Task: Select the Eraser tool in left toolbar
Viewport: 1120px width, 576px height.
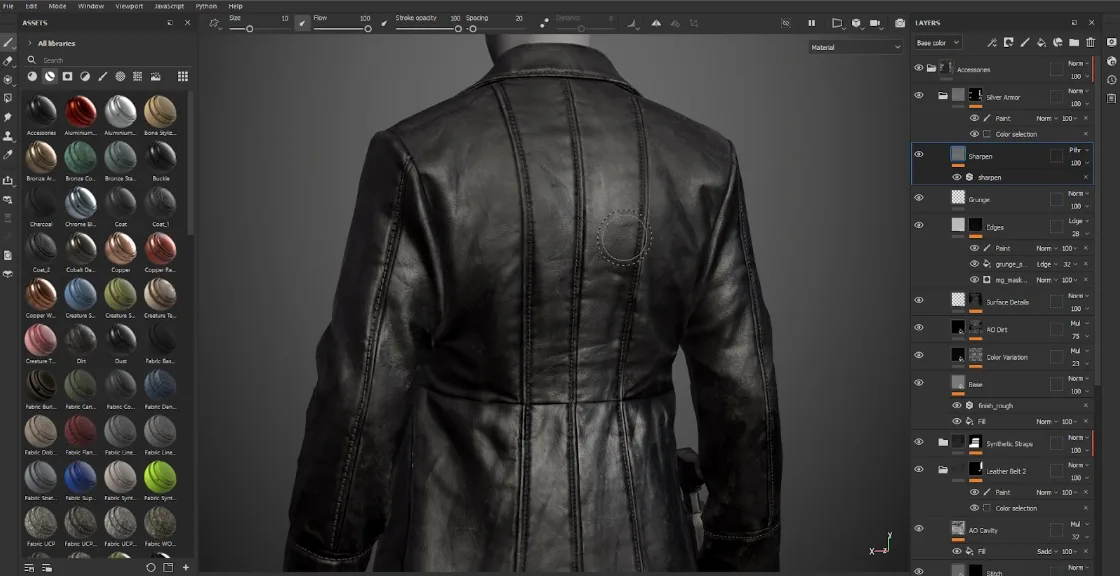Action: pos(8,61)
